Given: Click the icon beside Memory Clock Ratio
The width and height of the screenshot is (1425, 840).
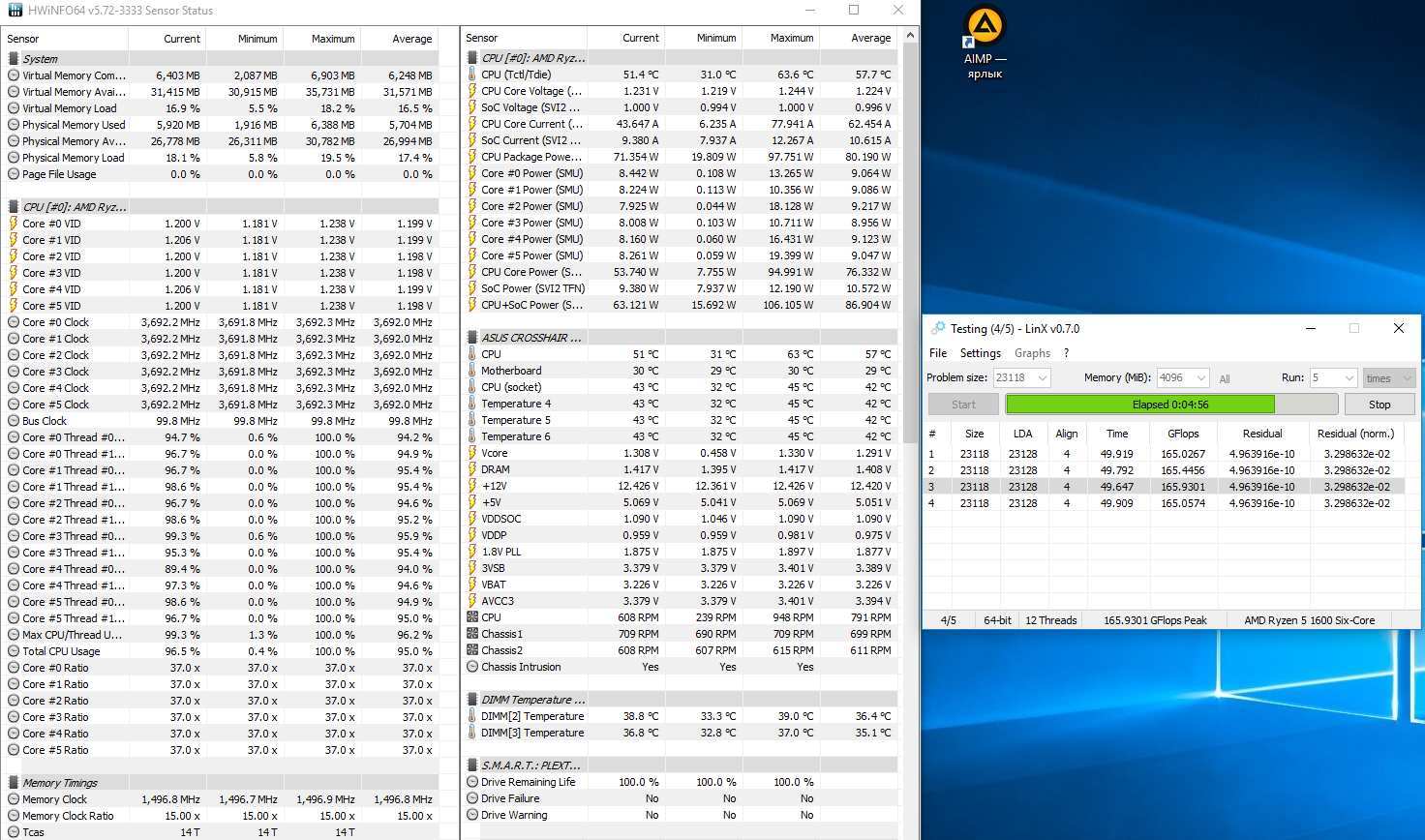Looking at the screenshot, I should pos(14,816).
